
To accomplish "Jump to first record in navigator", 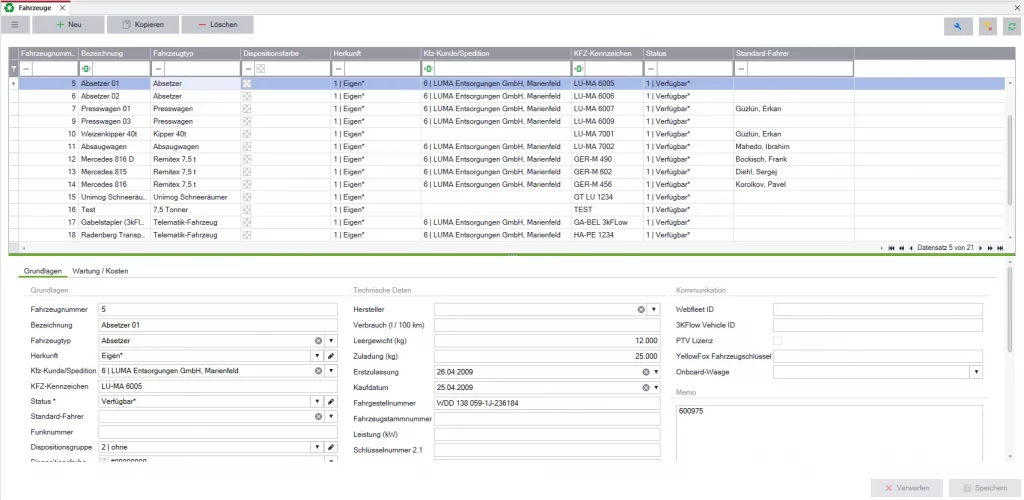I will tap(891, 248).
